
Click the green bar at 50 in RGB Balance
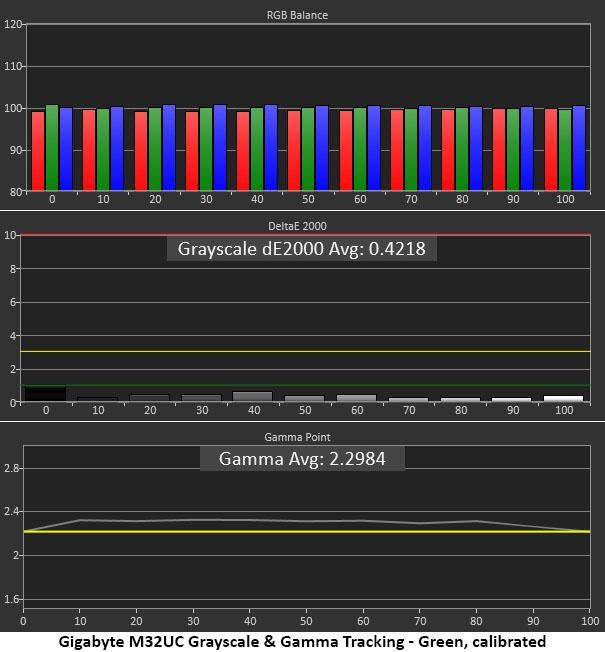308,149
